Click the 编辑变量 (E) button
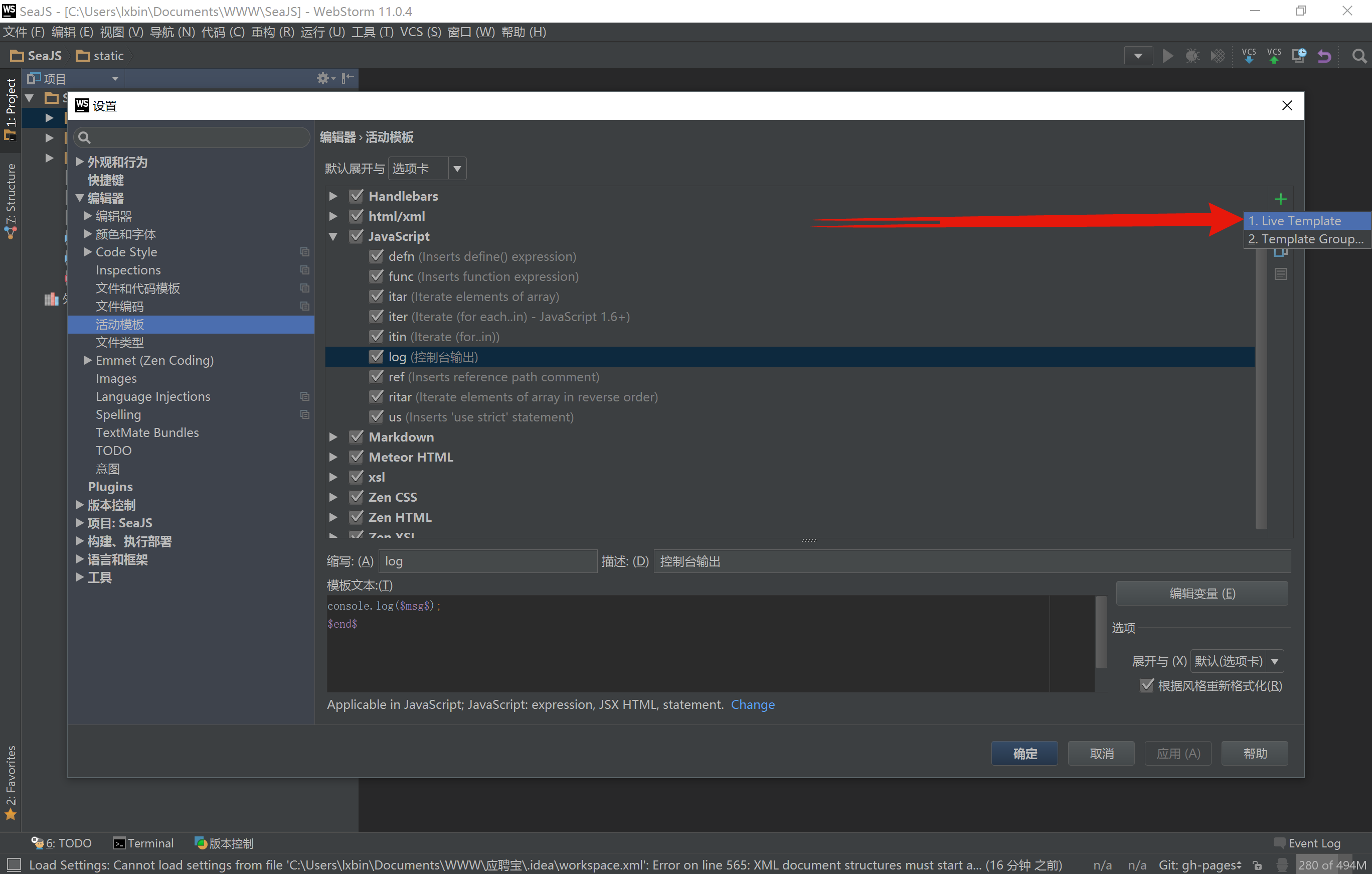Viewport: 1372px width, 874px height. click(x=1202, y=594)
